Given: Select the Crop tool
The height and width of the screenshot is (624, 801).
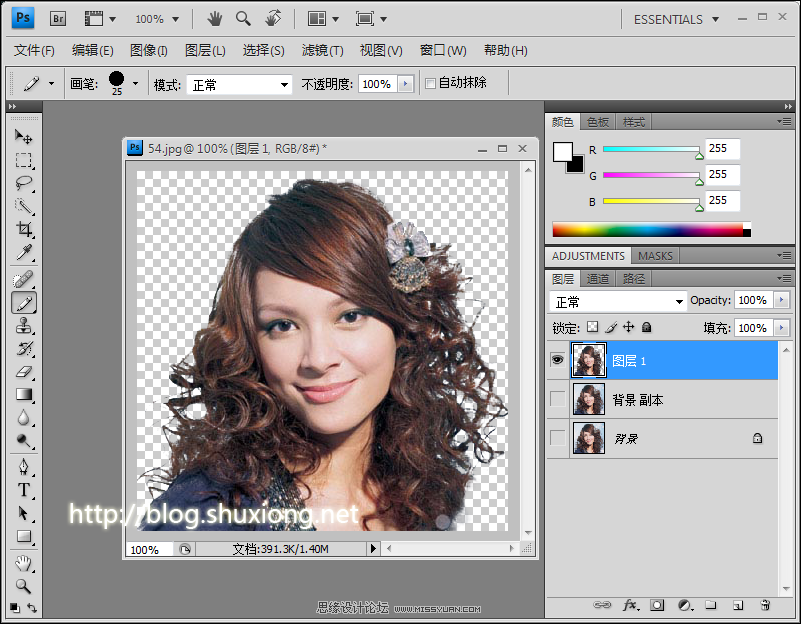Looking at the screenshot, I should (23, 229).
